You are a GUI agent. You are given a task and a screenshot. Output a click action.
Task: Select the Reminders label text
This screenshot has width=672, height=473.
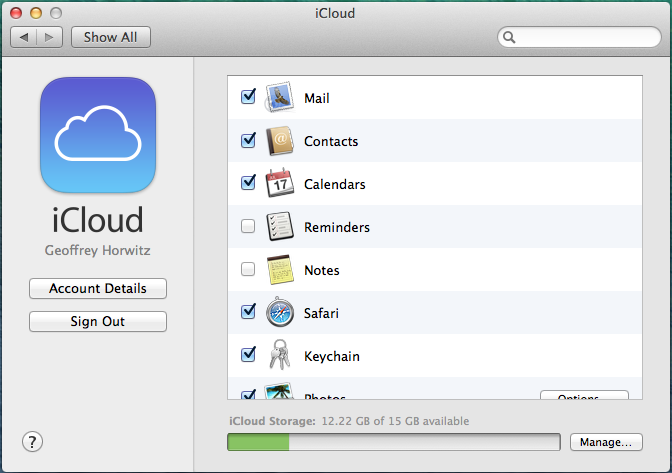pyautogui.click(x=337, y=227)
